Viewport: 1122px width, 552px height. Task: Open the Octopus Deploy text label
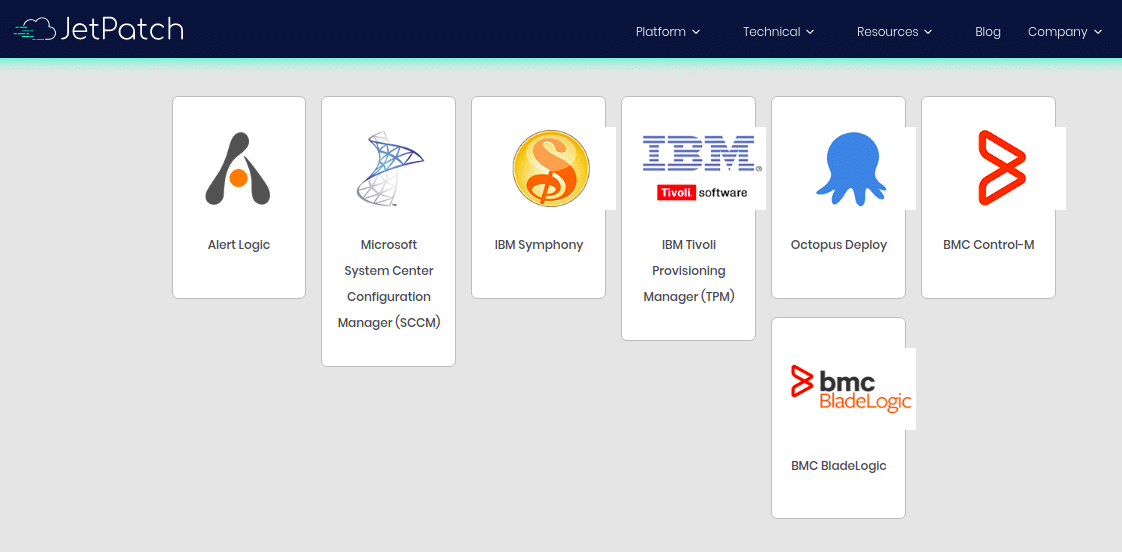click(x=839, y=245)
